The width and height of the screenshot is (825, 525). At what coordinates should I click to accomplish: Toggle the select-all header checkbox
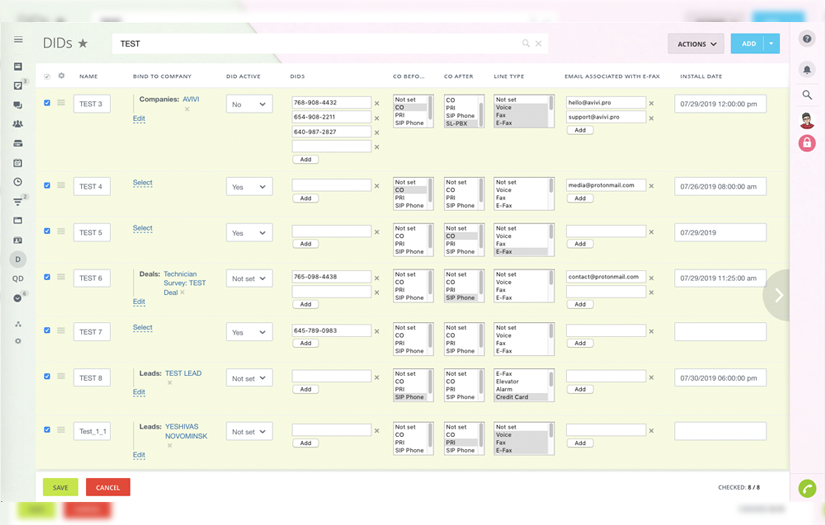point(47,76)
